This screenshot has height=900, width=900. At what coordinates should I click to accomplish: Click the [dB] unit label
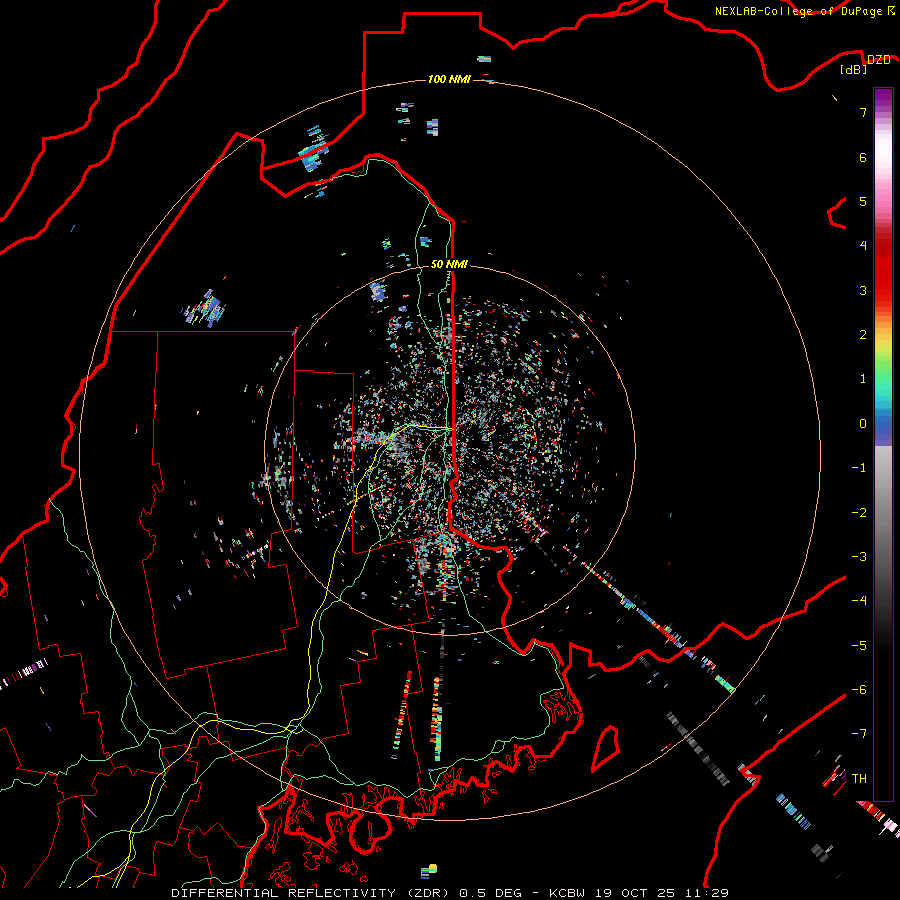pyautogui.click(x=854, y=69)
